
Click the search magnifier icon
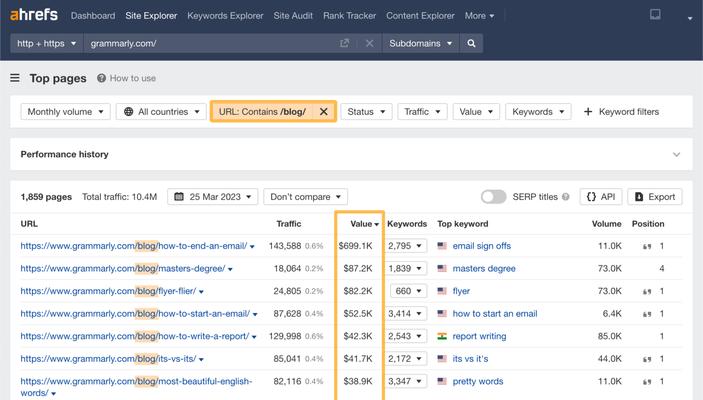471,43
